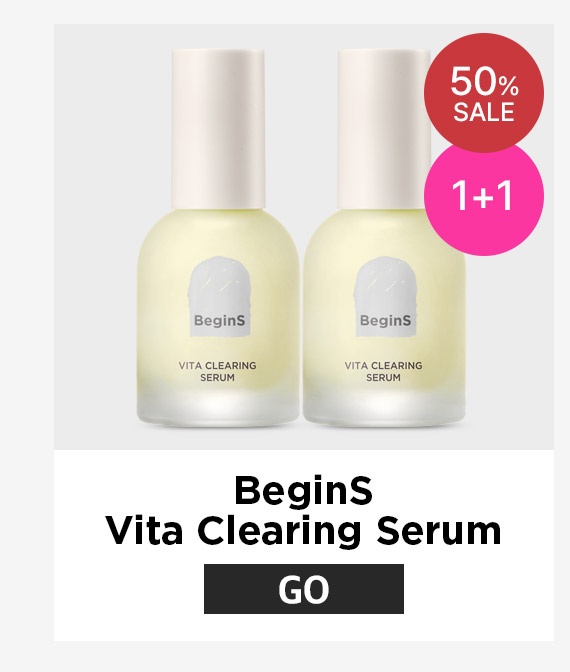Image resolution: width=570 pixels, height=672 pixels.
Task: Click the white cap of right bottle
Action: [x=384, y=129]
